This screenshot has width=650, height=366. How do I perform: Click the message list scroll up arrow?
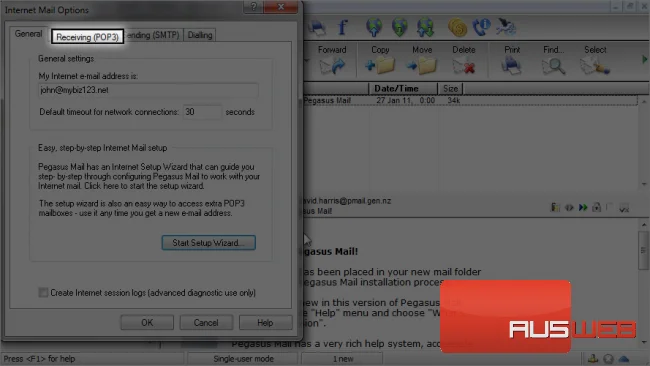click(644, 102)
